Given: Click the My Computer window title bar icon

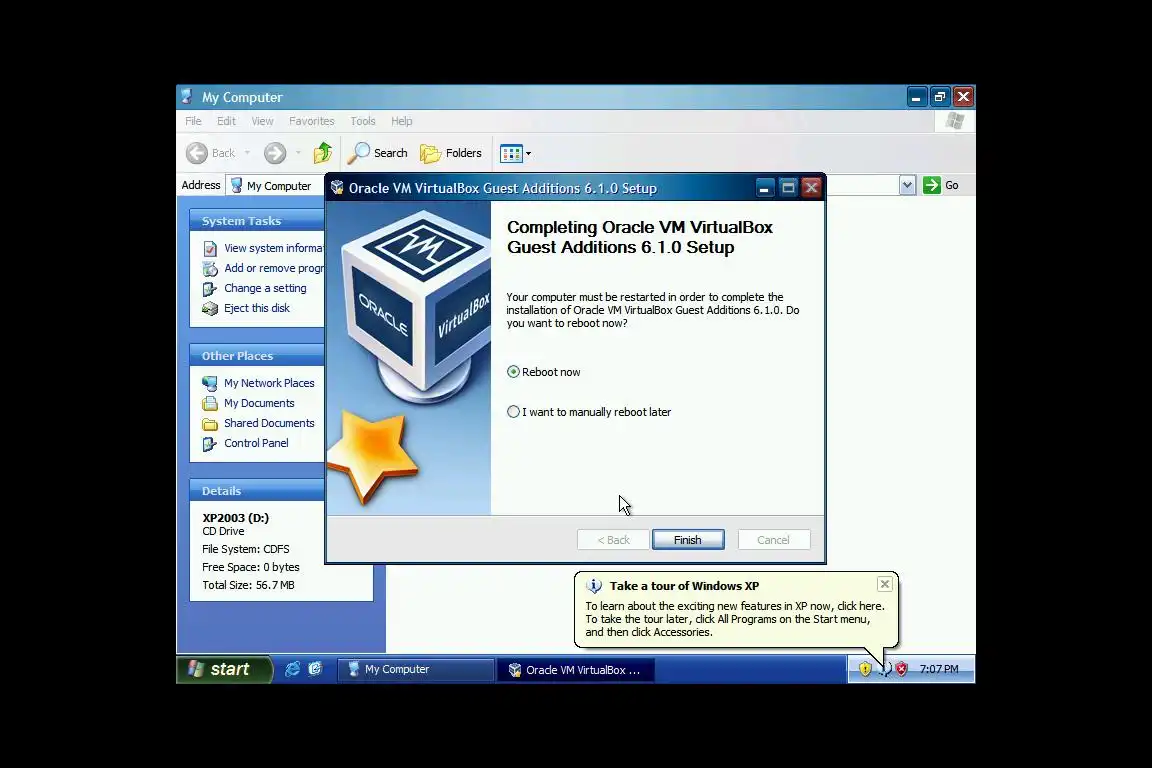Looking at the screenshot, I should pos(188,97).
